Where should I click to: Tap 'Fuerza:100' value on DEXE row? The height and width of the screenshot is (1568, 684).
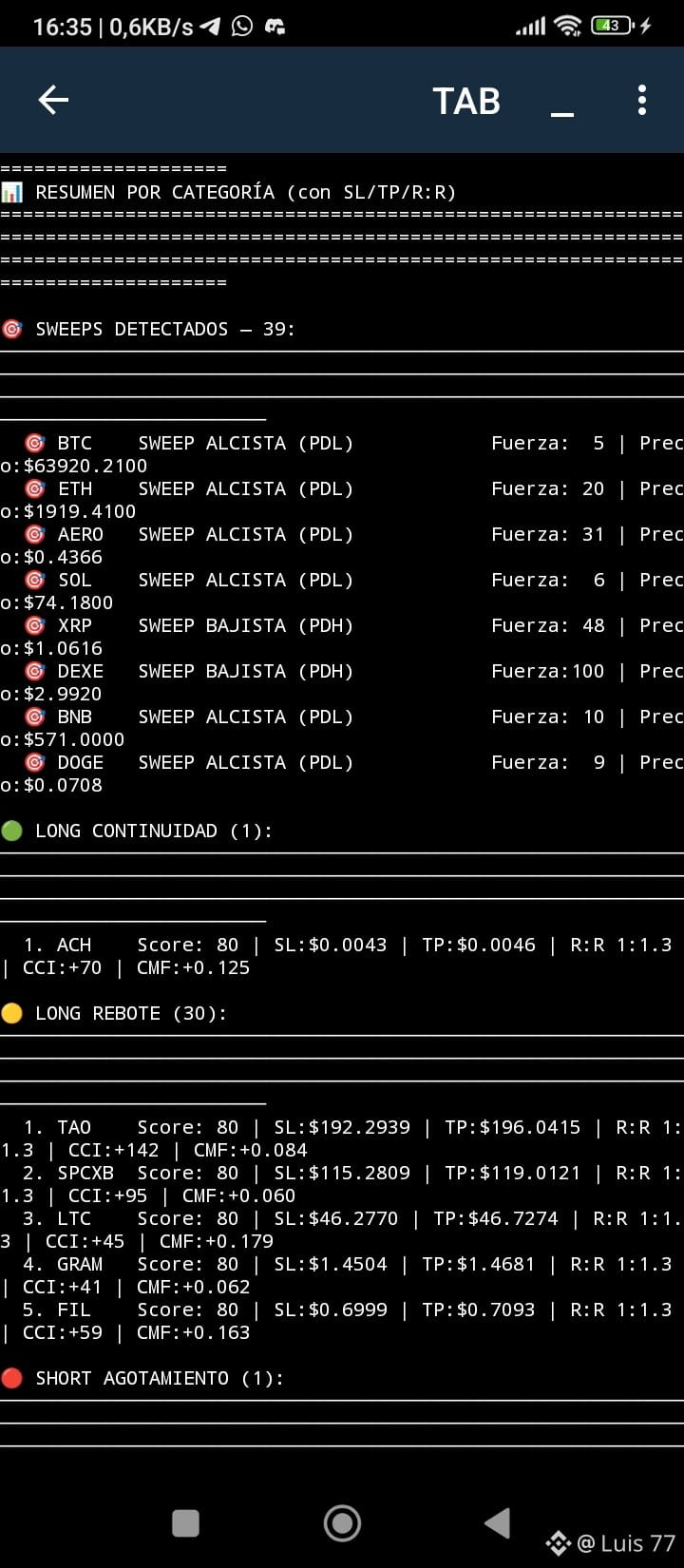coord(548,671)
